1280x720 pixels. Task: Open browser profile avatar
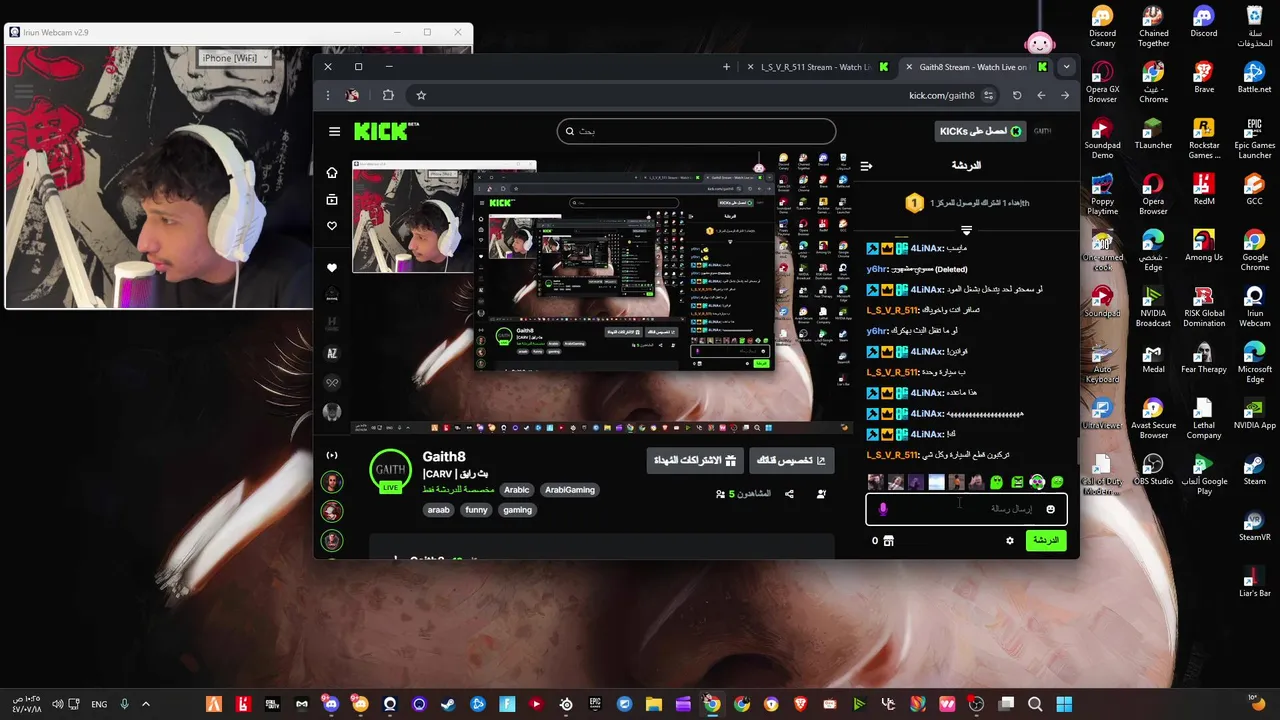coord(352,95)
